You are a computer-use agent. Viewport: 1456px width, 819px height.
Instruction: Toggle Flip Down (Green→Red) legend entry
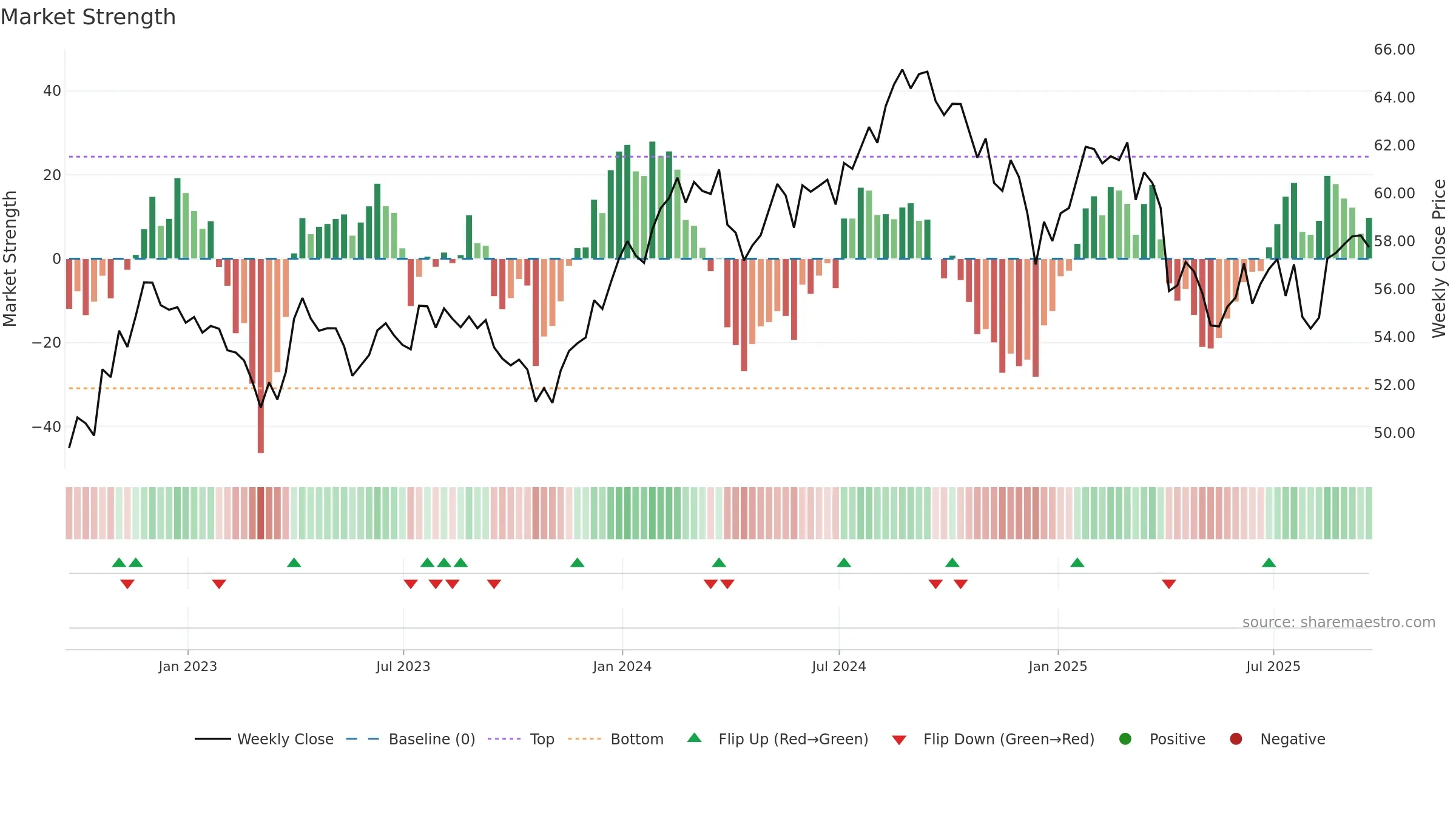[x=993, y=739]
